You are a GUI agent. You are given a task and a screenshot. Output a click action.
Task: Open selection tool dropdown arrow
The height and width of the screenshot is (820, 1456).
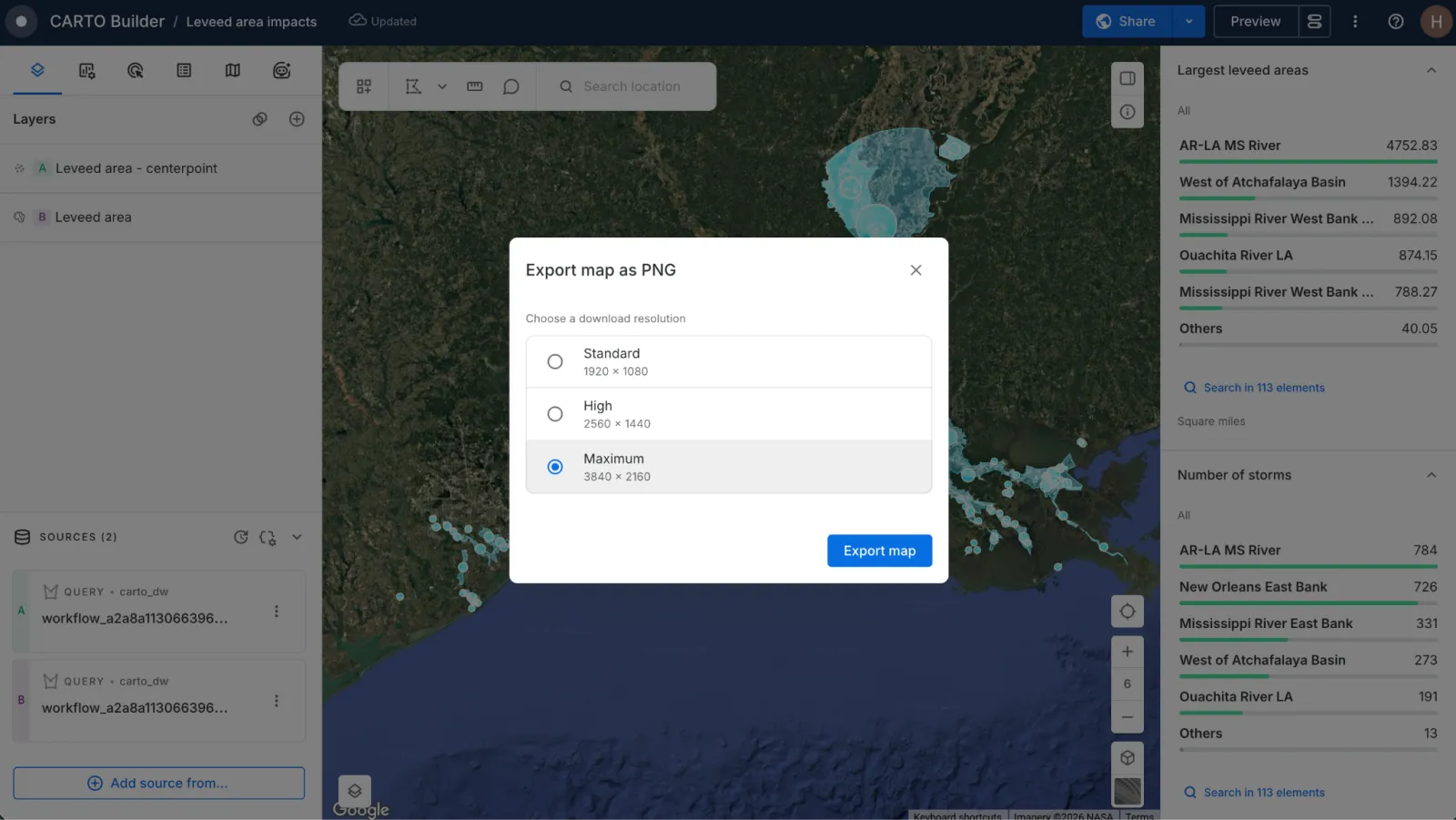(x=442, y=86)
